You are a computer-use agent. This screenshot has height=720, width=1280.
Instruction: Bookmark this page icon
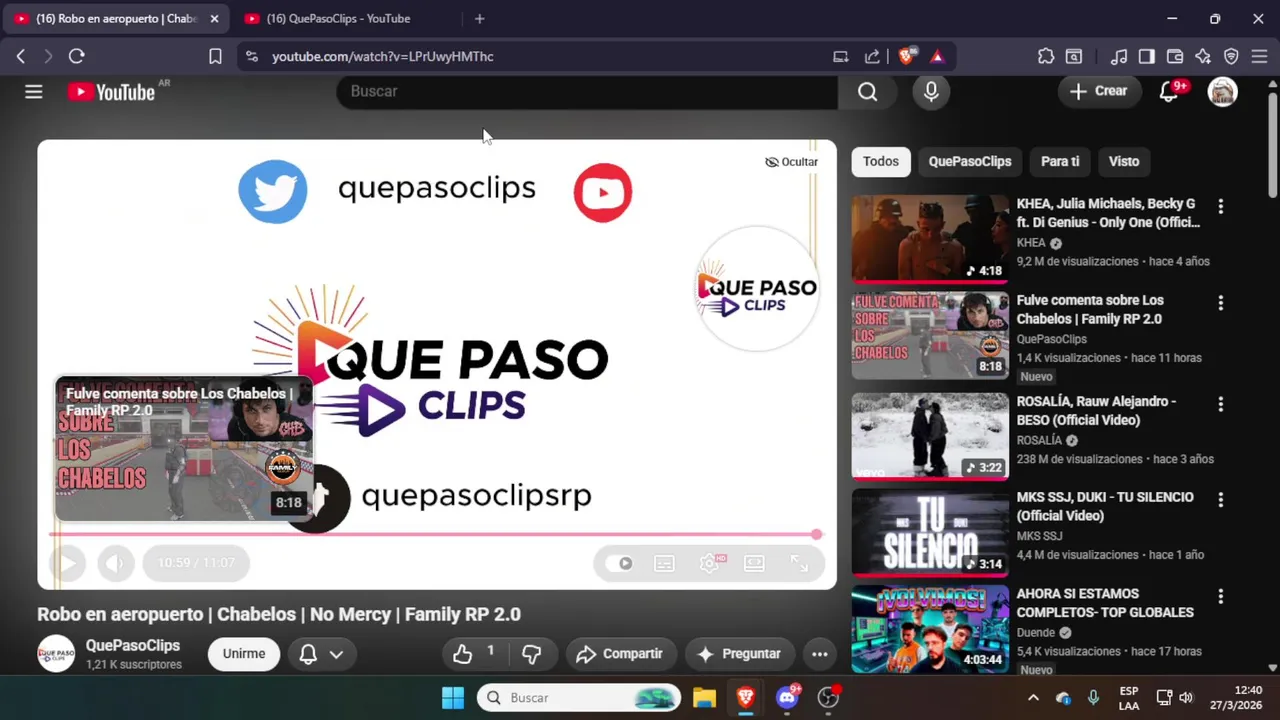[x=215, y=57]
